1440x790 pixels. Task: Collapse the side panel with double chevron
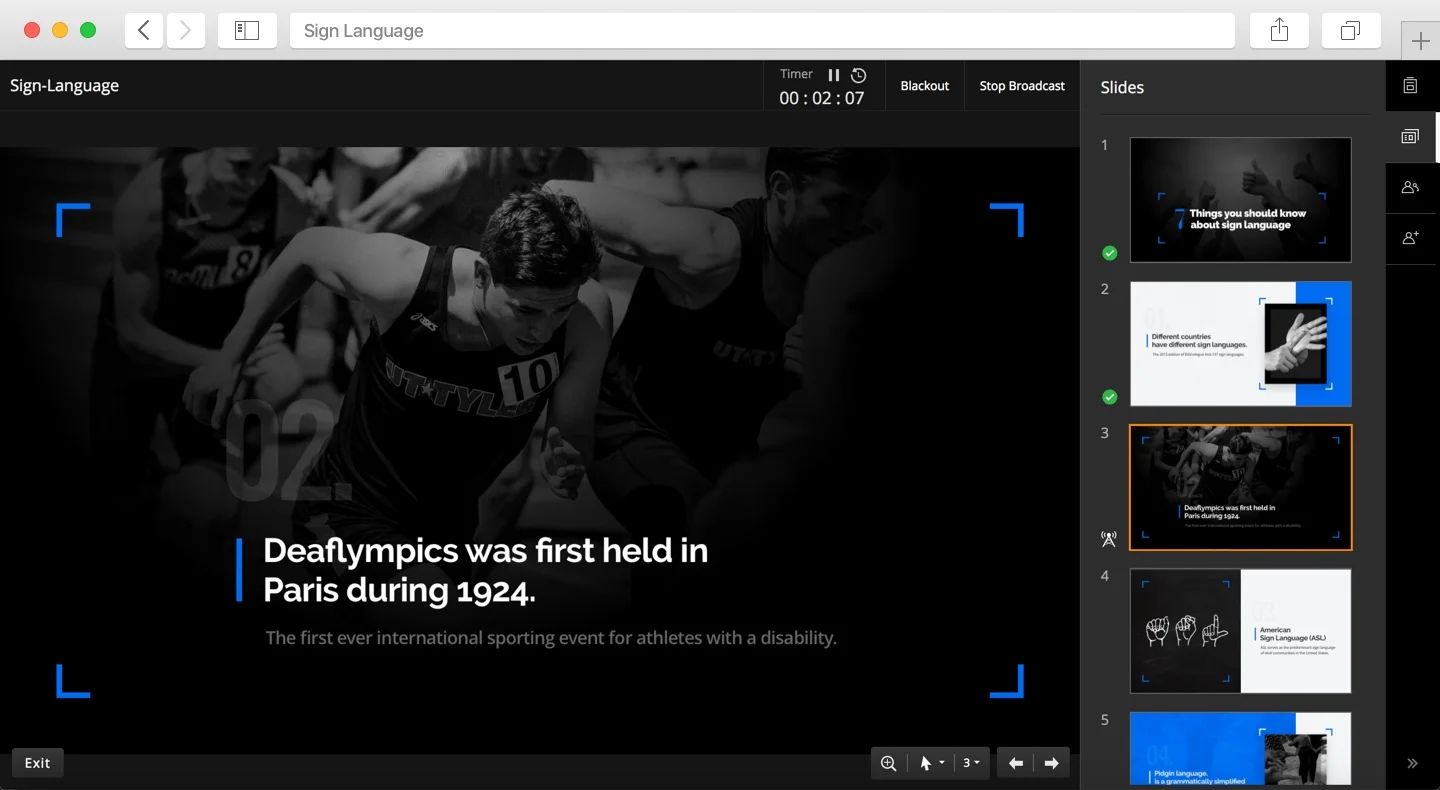tap(1412, 763)
